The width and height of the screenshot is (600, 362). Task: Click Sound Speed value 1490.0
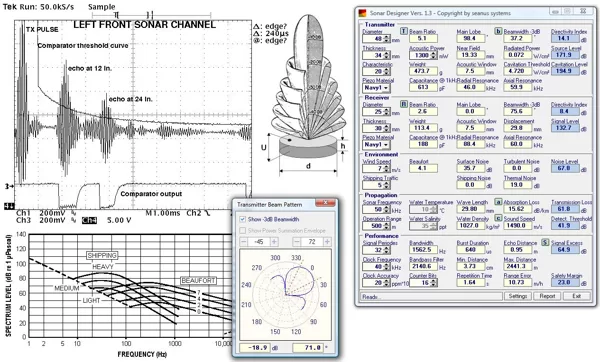518,226
